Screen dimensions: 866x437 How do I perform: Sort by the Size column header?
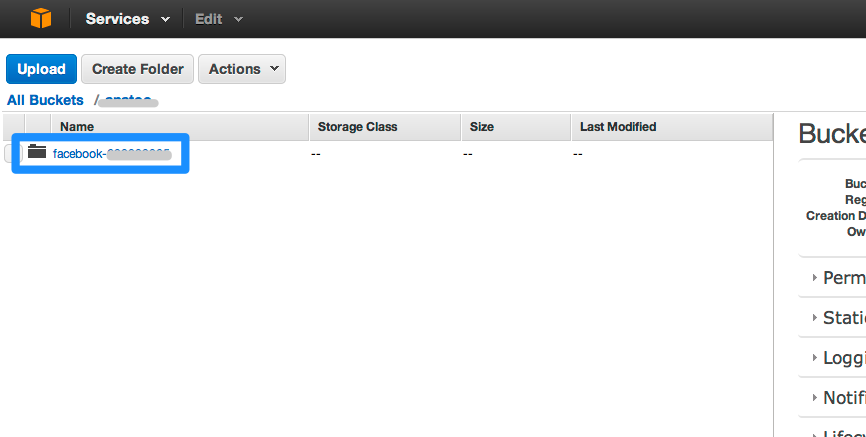[482, 127]
